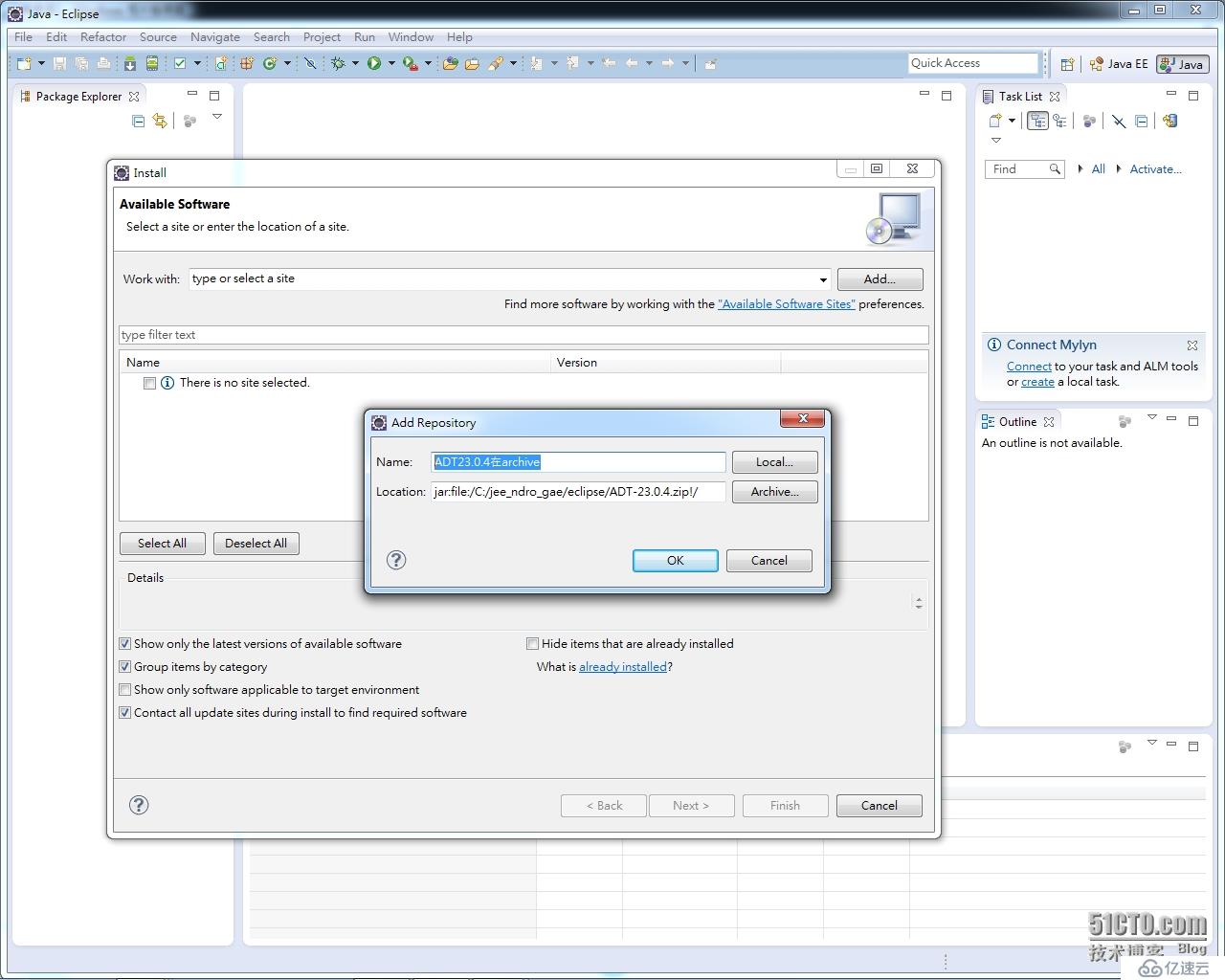Screen dimensions: 1225x980
Task: Click the Print toolbar icon
Action: tap(103, 63)
